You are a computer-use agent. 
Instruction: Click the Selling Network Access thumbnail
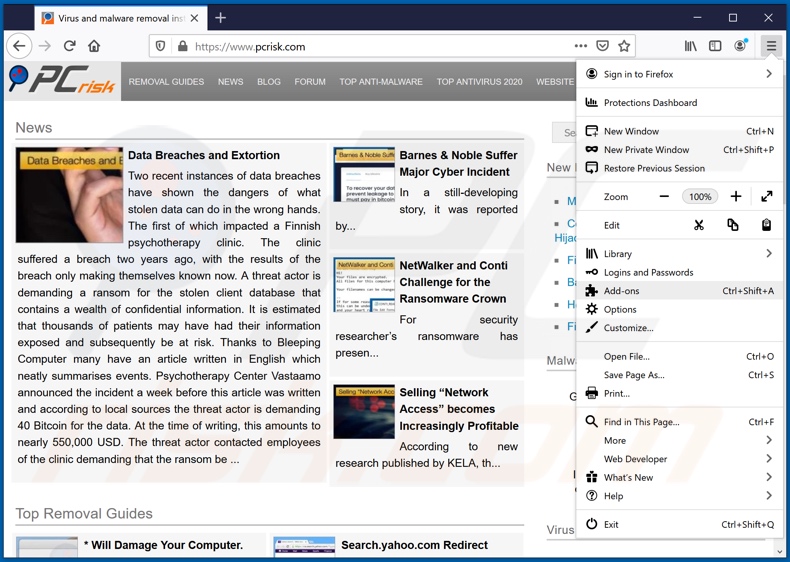364,411
